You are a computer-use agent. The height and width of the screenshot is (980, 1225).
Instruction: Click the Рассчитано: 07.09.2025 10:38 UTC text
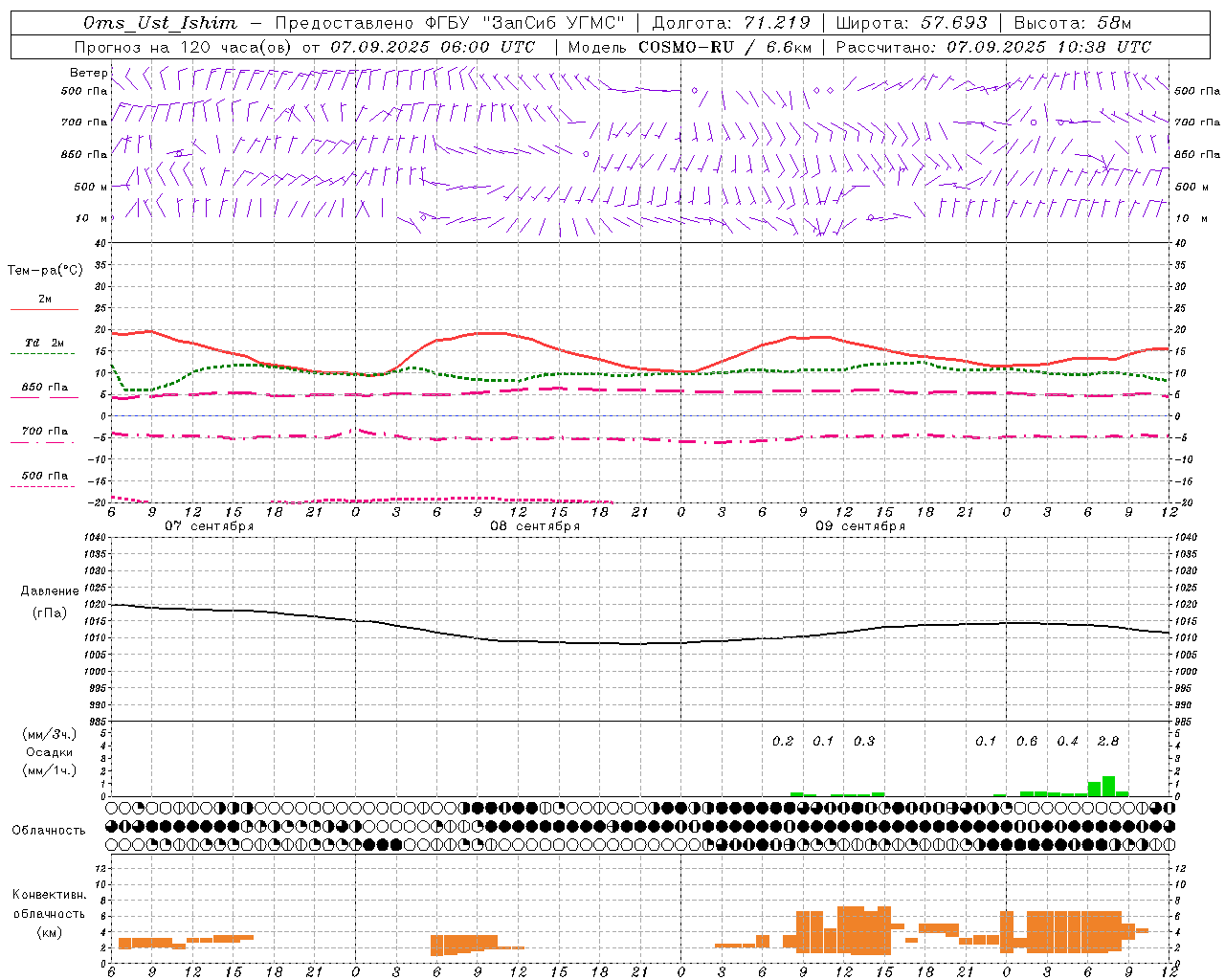tap(993, 47)
